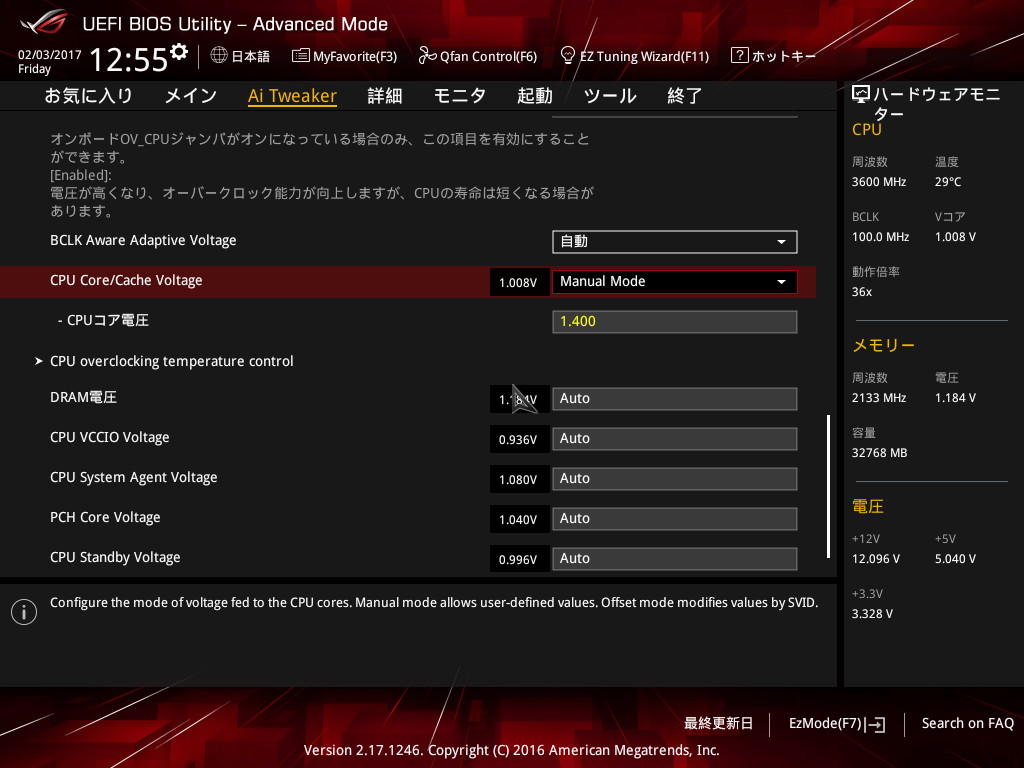1024x768 pixels.
Task: Click the 2133 MHz memory frequency value
Action: (x=879, y=398)
